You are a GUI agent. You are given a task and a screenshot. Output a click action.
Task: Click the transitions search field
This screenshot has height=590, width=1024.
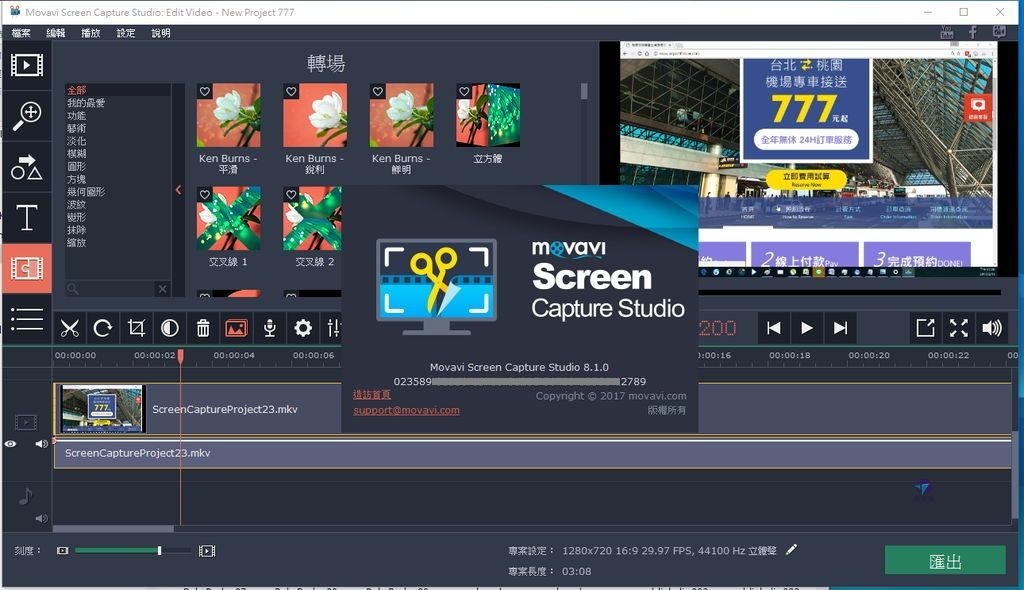[111, 289]
